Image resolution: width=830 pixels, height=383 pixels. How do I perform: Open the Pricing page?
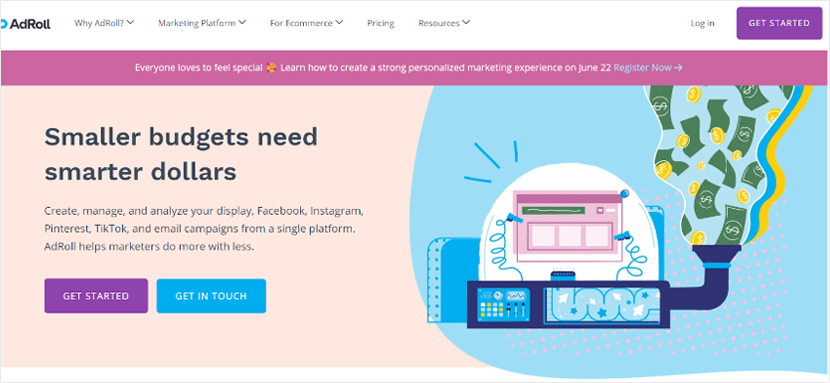(x=381, y=23)
